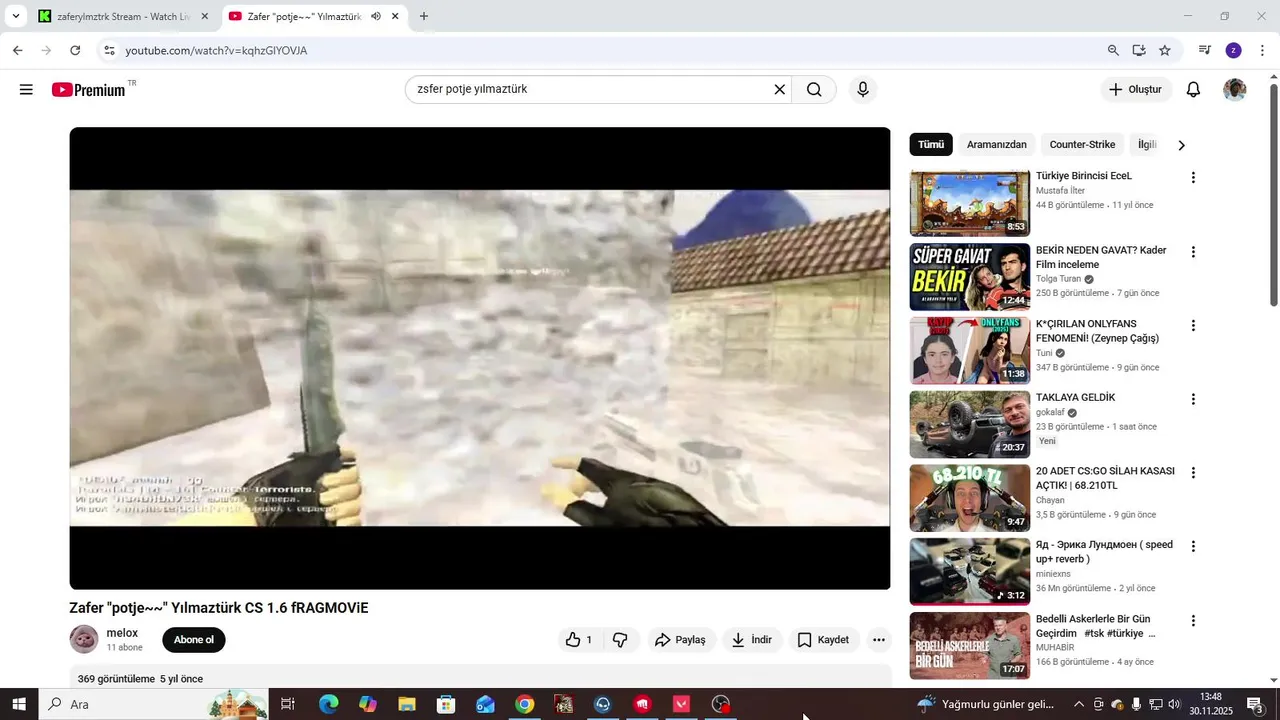The width and height of the screenshot is (1280, 720).
Task: Click the Kaydet save button
Action: pos(823,640)
